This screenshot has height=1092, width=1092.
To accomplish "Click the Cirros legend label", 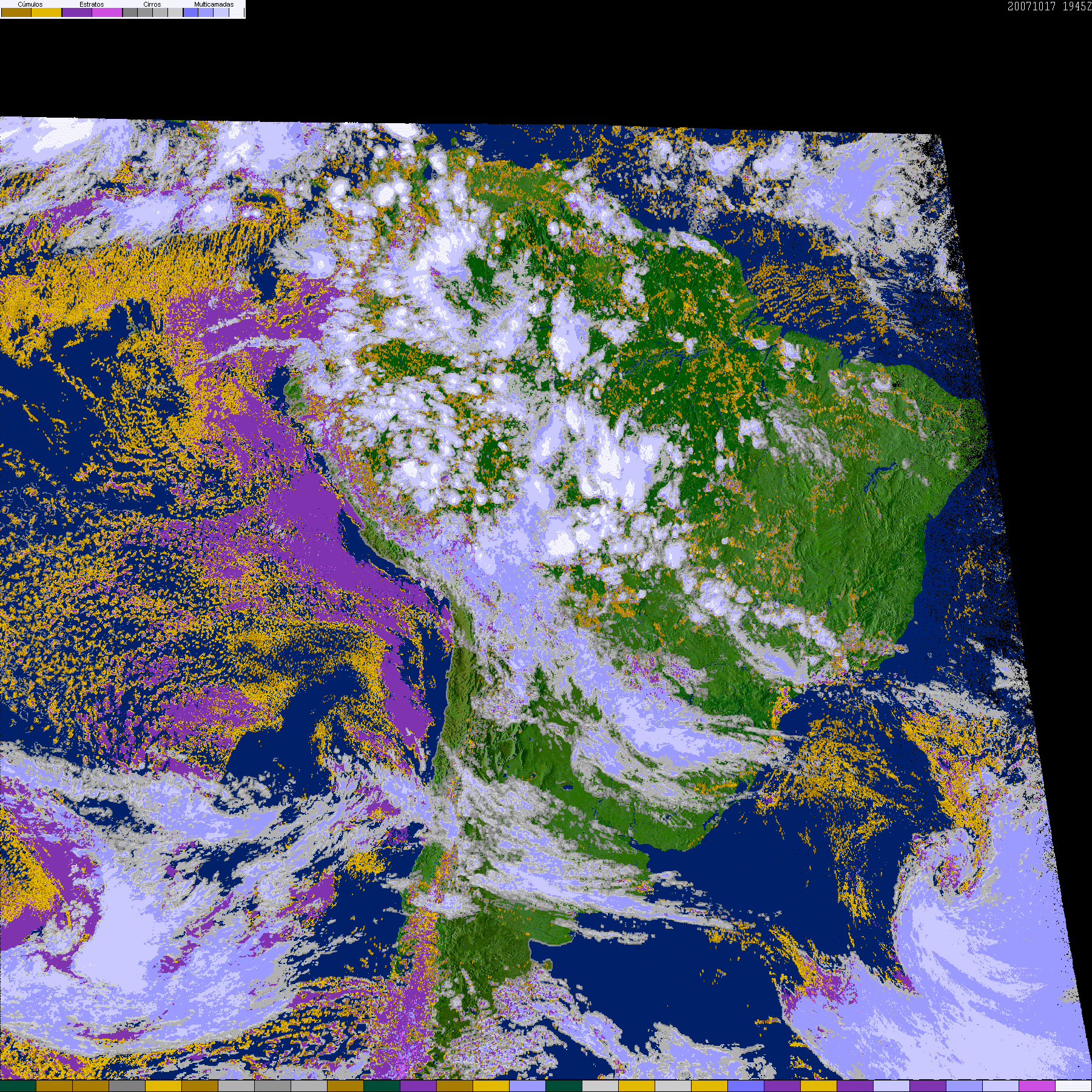I will tap(152, 4).
